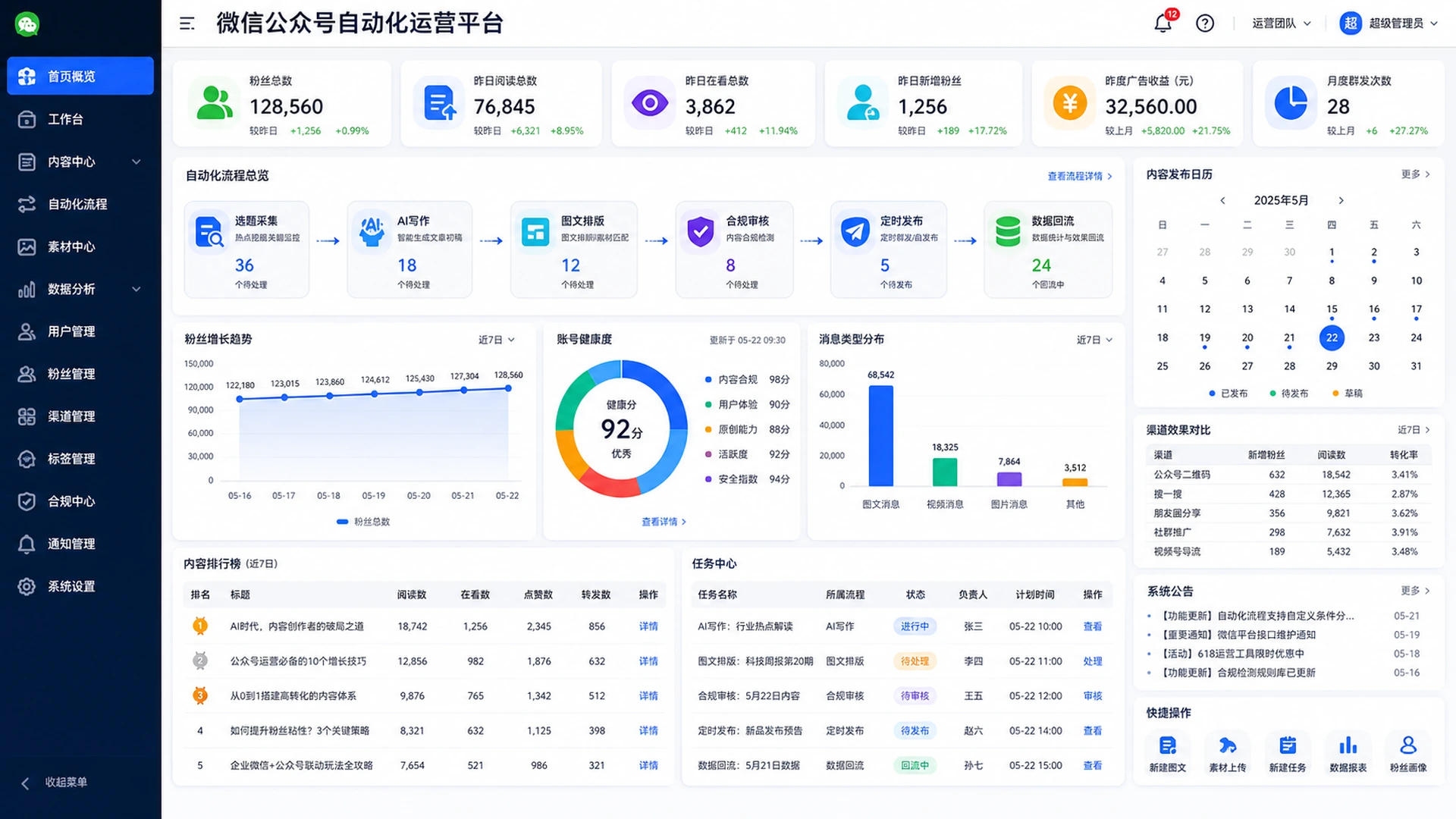1456x819 pixels.
Task: Toggle 内容合规 legend in health donut
Action: pos(747,379)
